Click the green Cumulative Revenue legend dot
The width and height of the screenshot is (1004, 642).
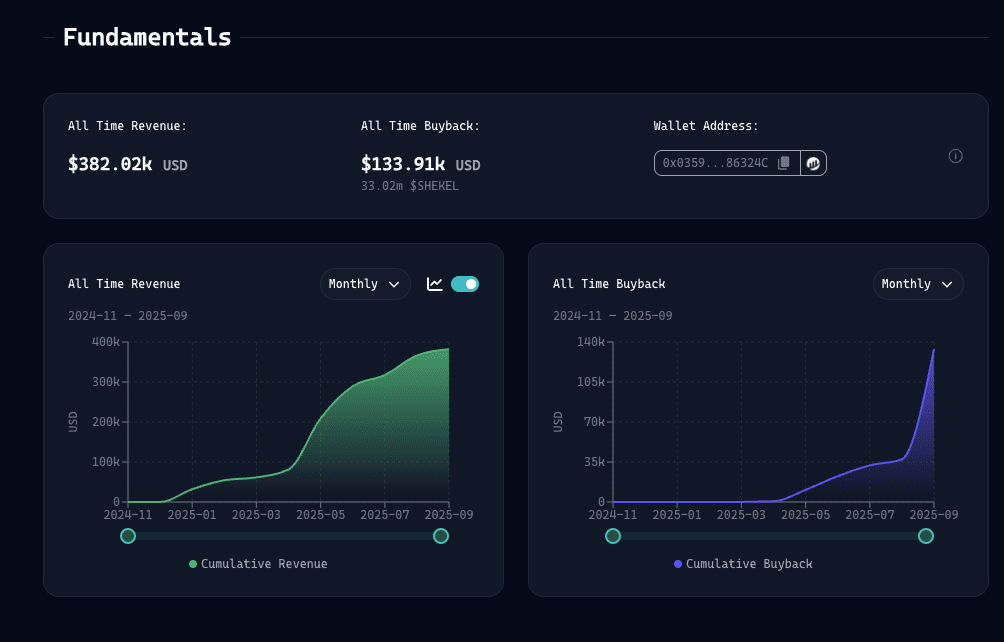(193, 564)
